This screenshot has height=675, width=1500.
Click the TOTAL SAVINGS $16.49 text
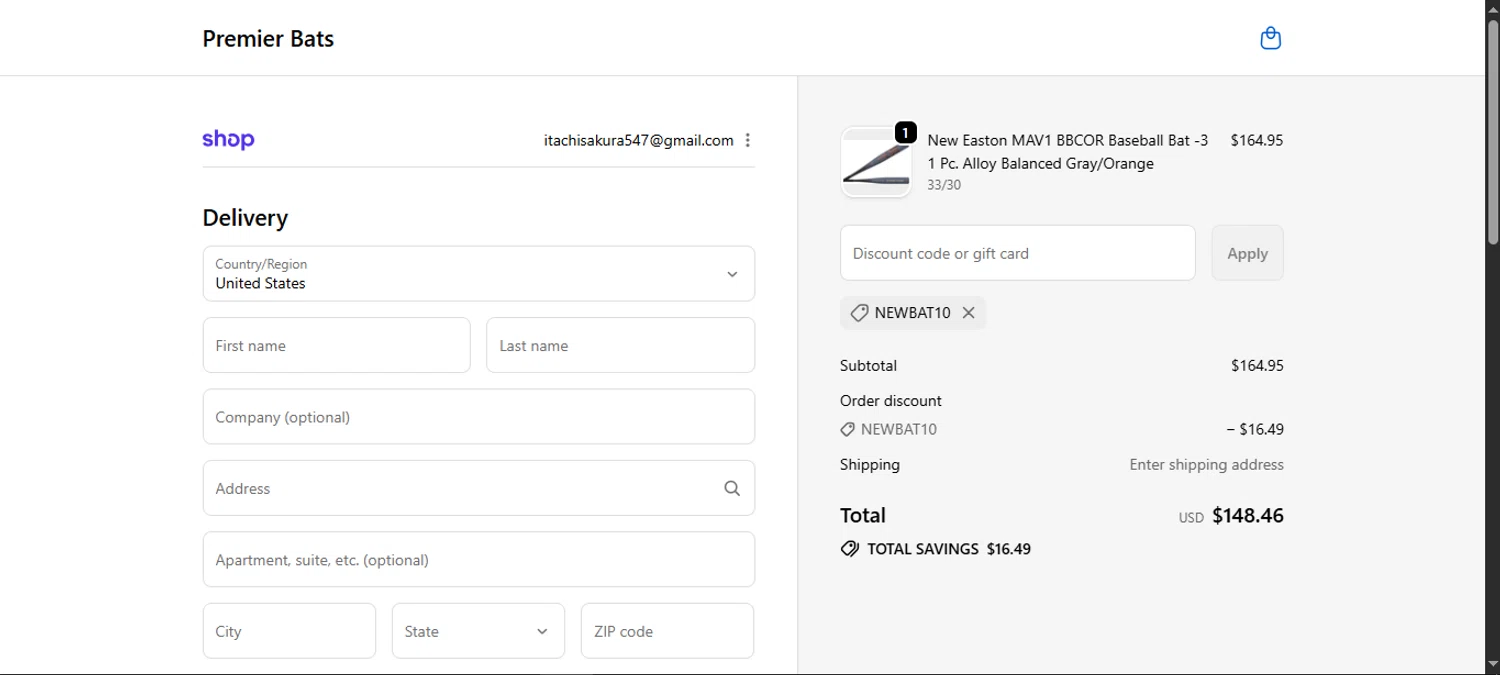click(949, 549)
